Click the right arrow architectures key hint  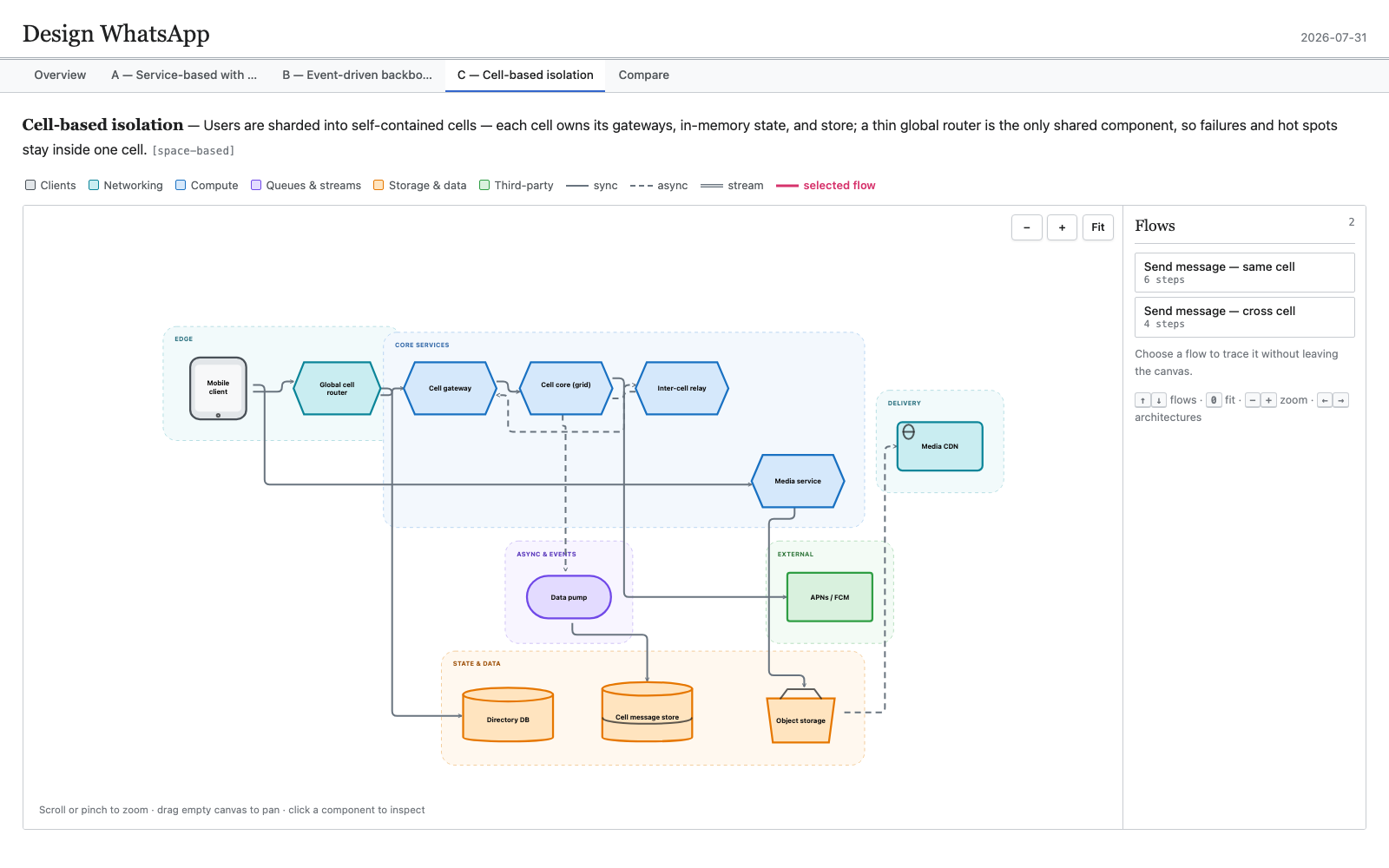coord(1341,400)
